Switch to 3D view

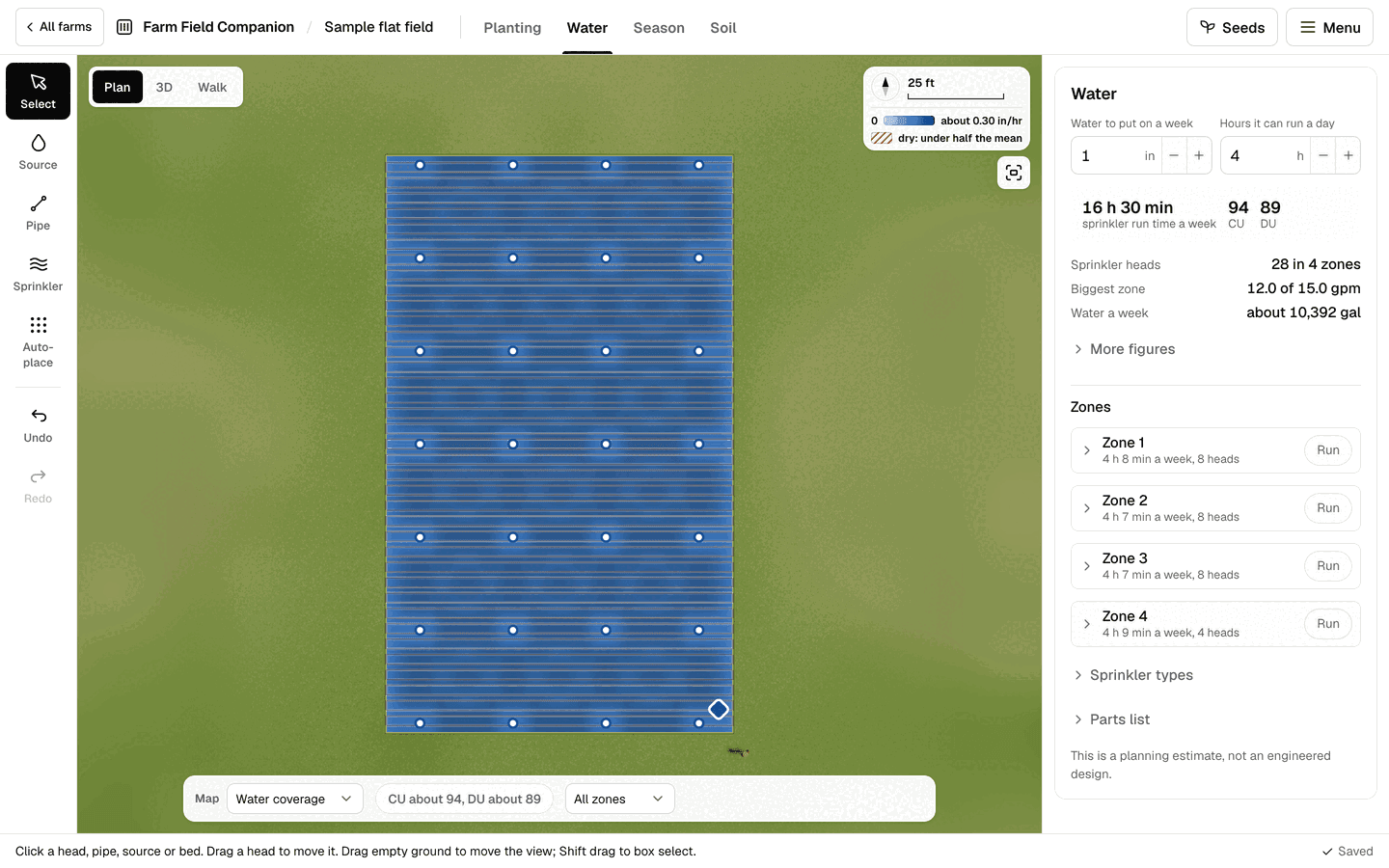(164, 87)
